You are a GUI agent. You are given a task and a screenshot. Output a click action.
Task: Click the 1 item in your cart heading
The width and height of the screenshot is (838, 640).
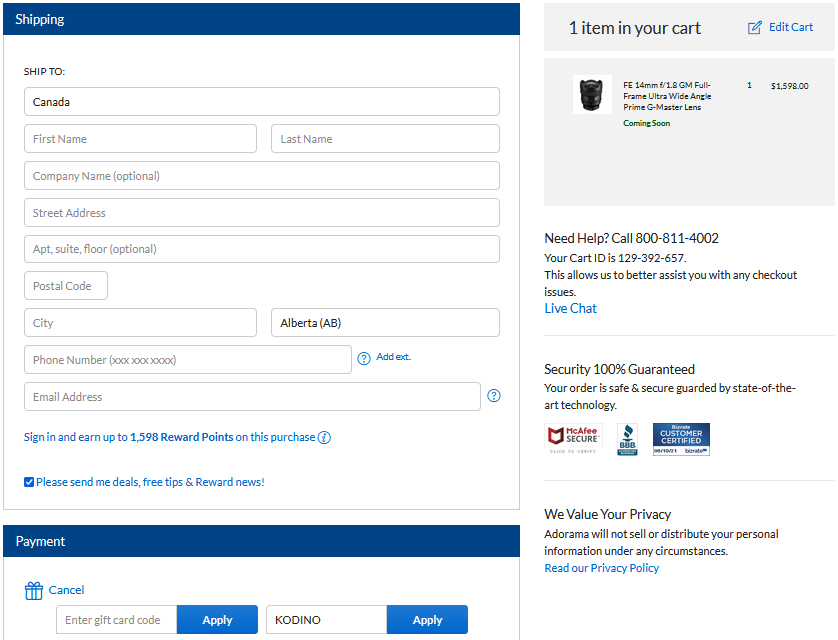point(634,28)
